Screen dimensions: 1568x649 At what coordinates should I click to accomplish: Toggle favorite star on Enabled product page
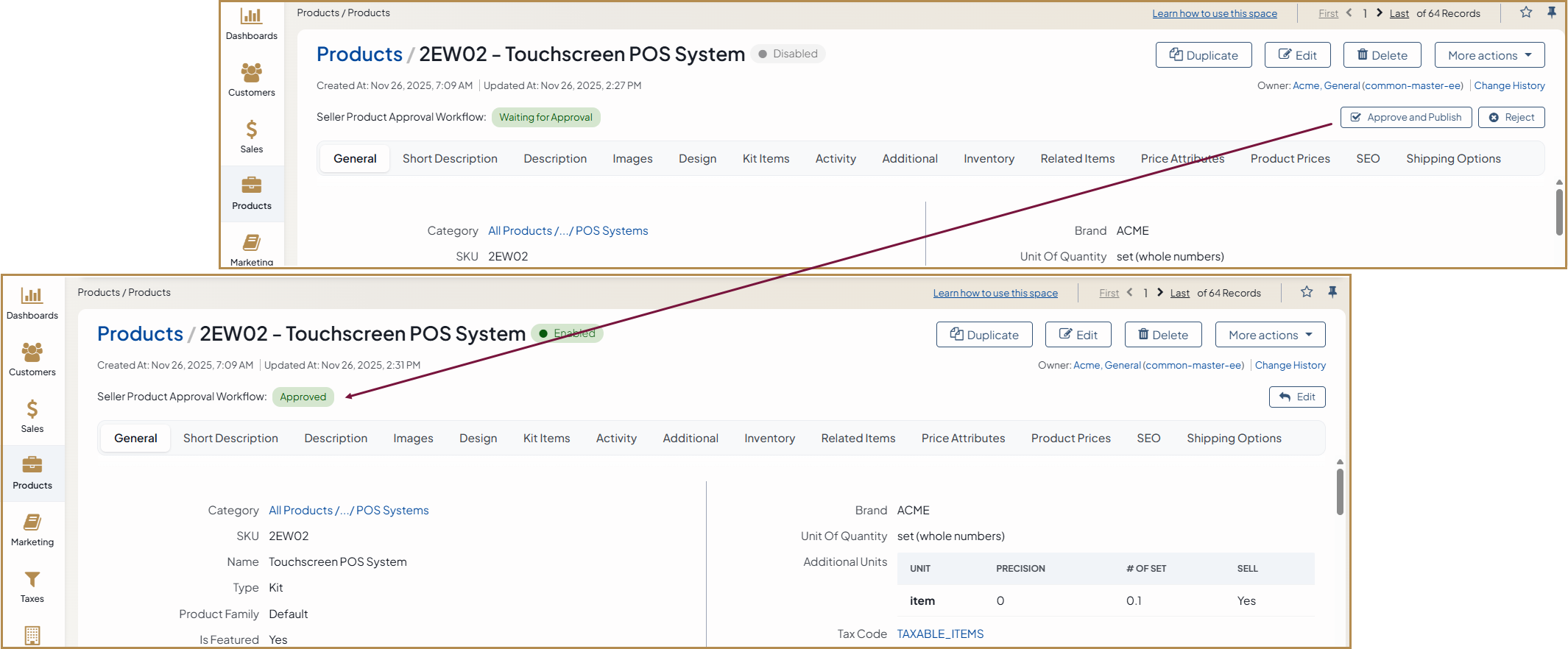point(1307,292)
